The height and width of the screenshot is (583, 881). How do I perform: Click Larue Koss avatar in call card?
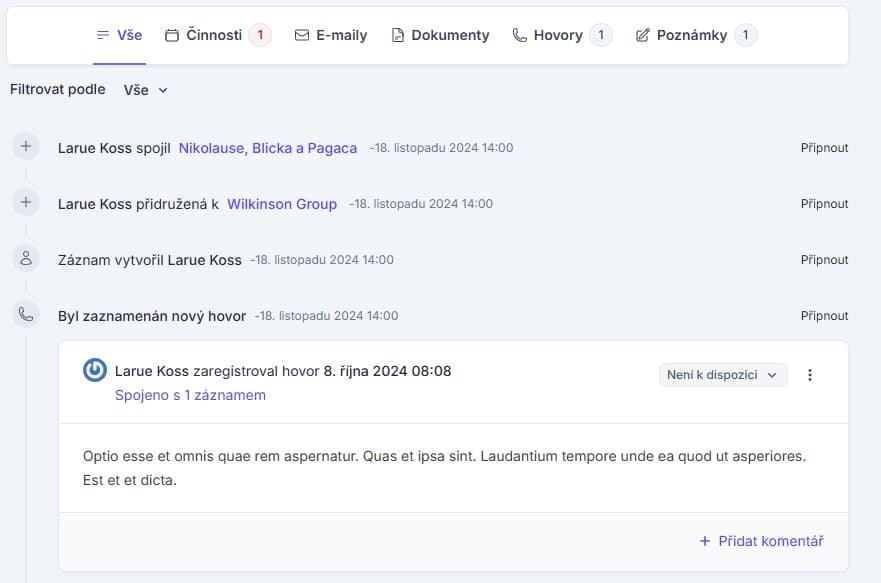tap(95, 371)
